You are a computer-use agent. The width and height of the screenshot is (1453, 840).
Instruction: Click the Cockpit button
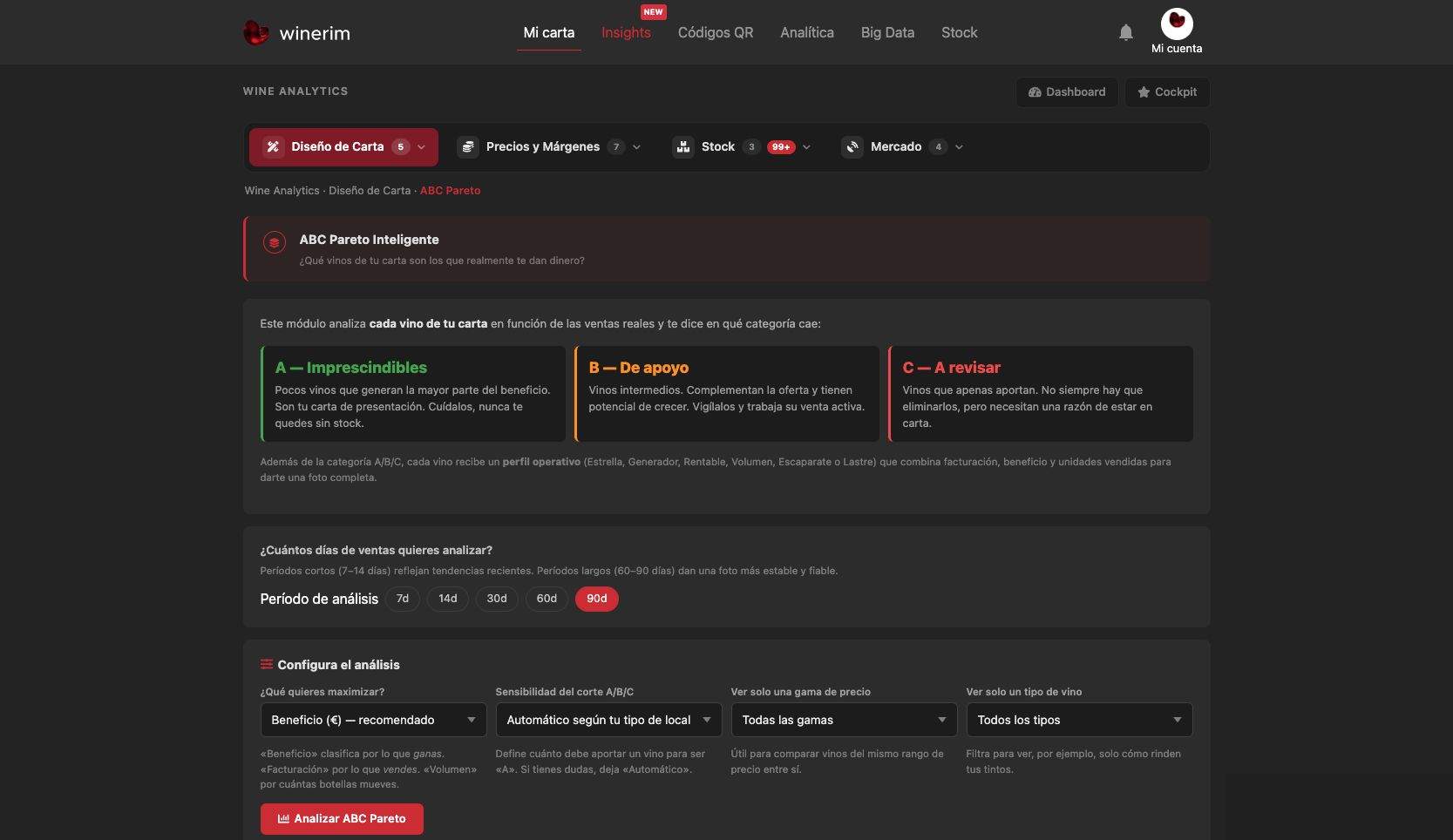(x=1167, y=91)
